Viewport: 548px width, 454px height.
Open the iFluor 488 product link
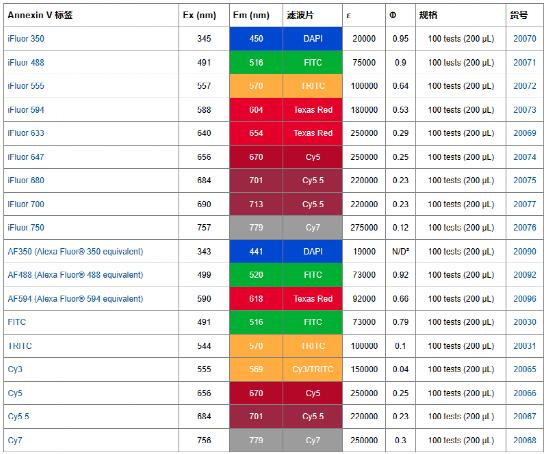tap(26, 63)
